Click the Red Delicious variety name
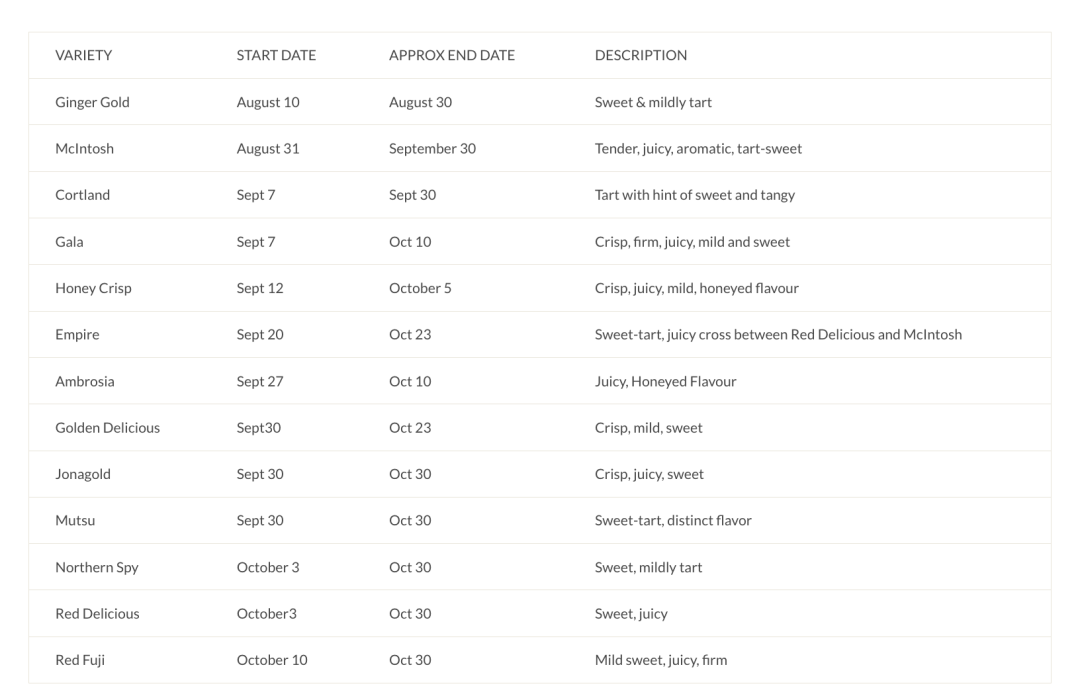The image size is (1080, 700). point(97,614)
